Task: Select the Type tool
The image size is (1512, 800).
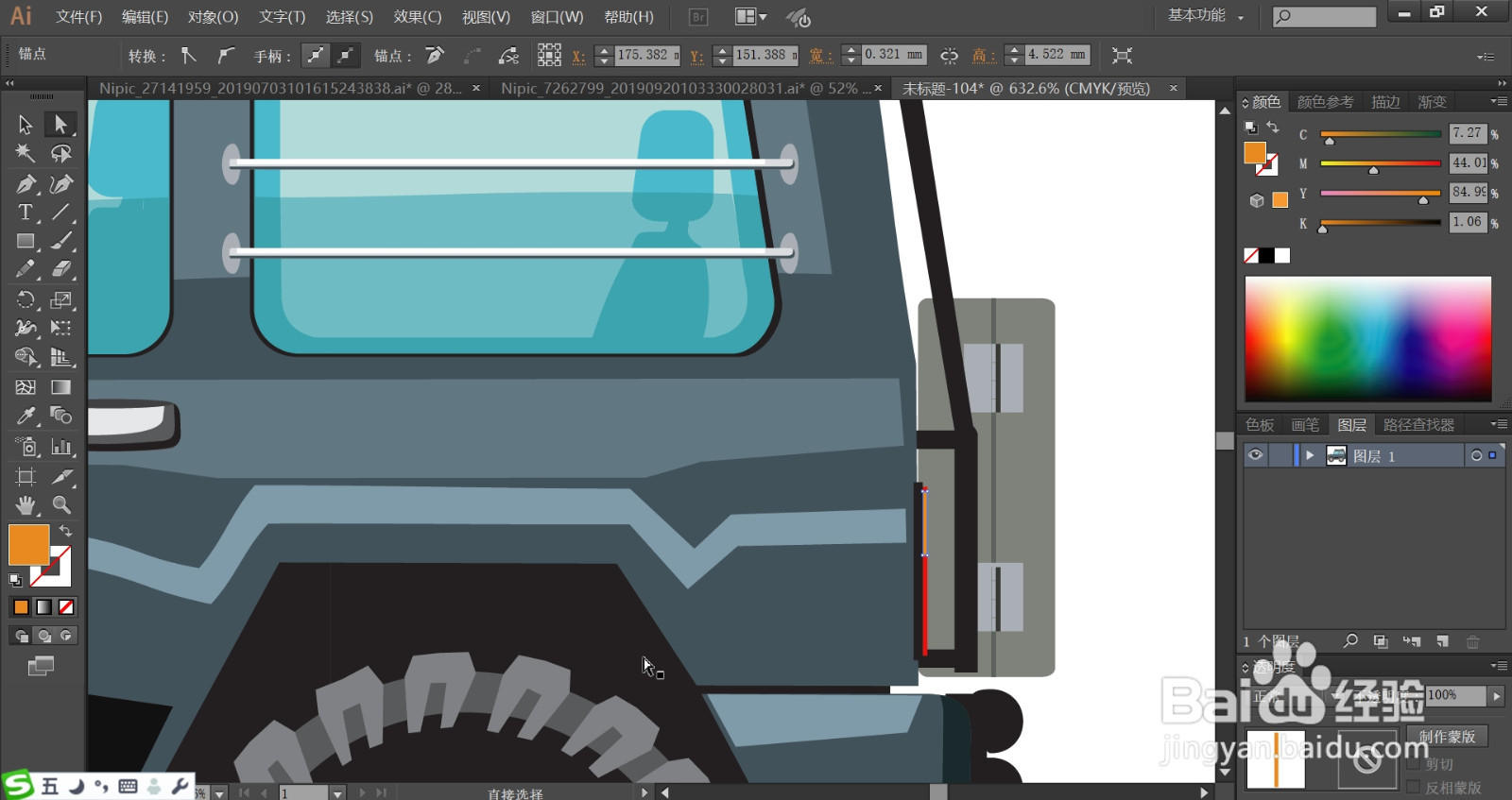Action: tap(26, 212)
